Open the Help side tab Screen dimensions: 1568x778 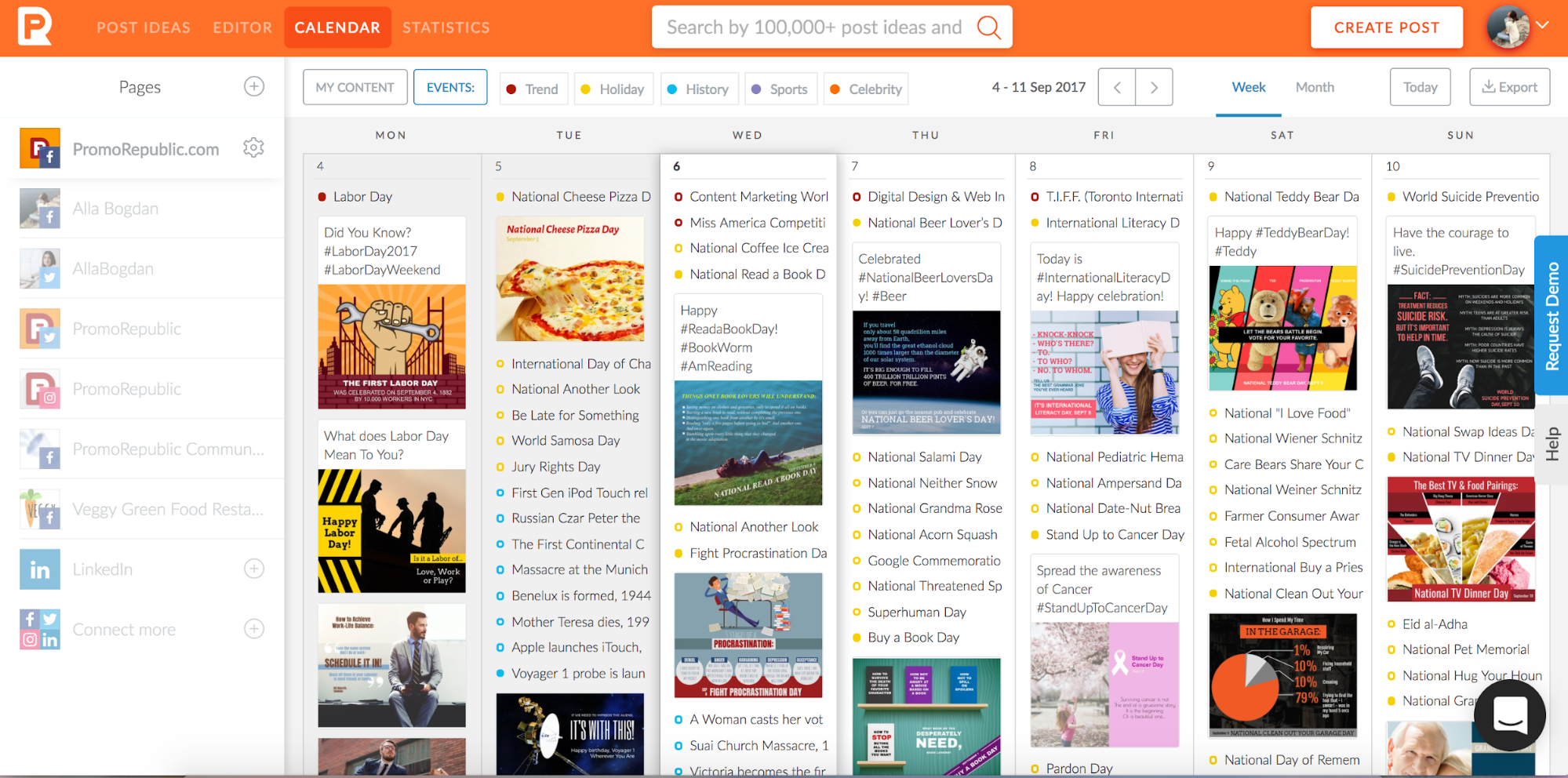click(1552, 444)
